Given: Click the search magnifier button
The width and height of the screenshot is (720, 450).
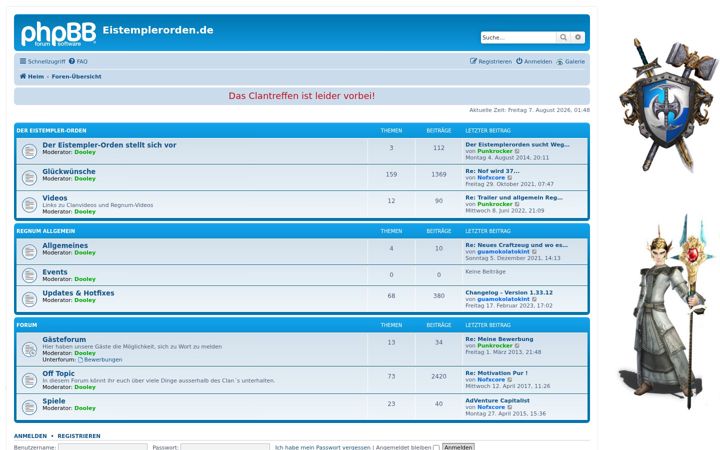Looking at the screenshot, I should pyautogui.click(x=563, y=37).
